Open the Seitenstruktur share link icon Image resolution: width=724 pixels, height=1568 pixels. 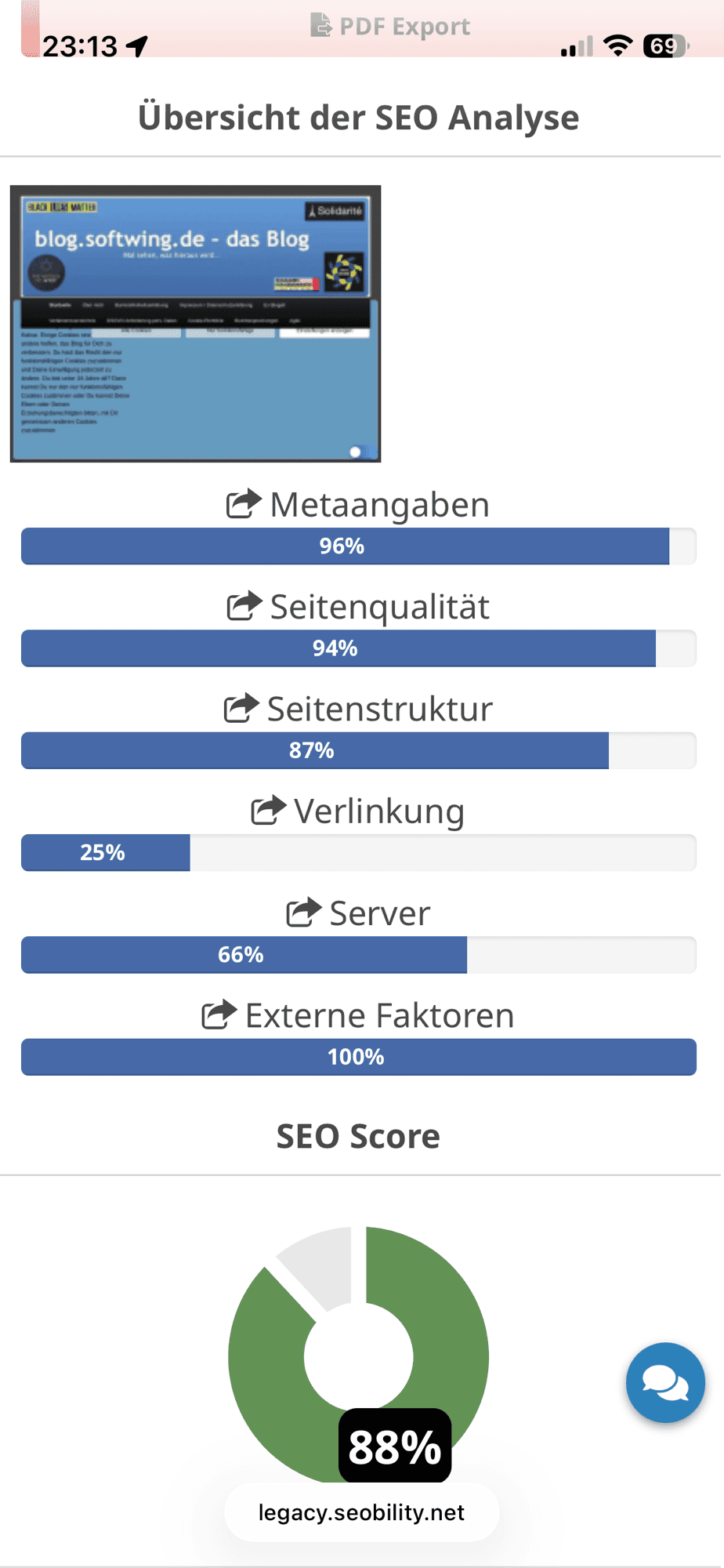244,708
